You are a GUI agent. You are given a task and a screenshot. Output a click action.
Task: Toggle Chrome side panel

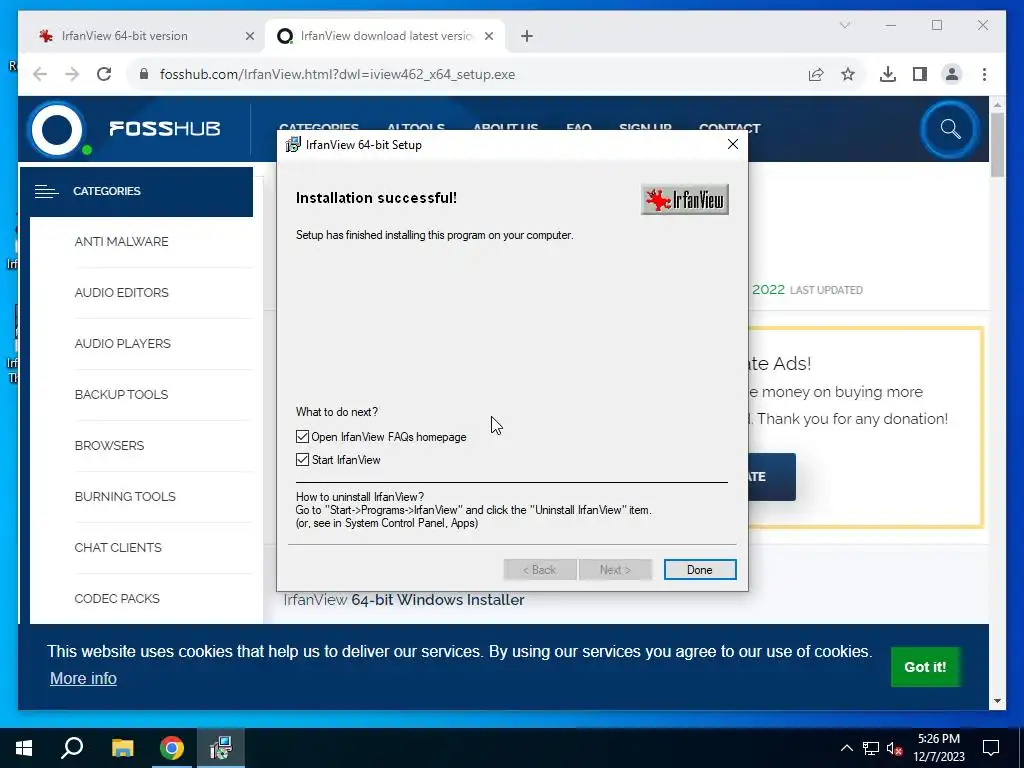(x=920, y=74)
